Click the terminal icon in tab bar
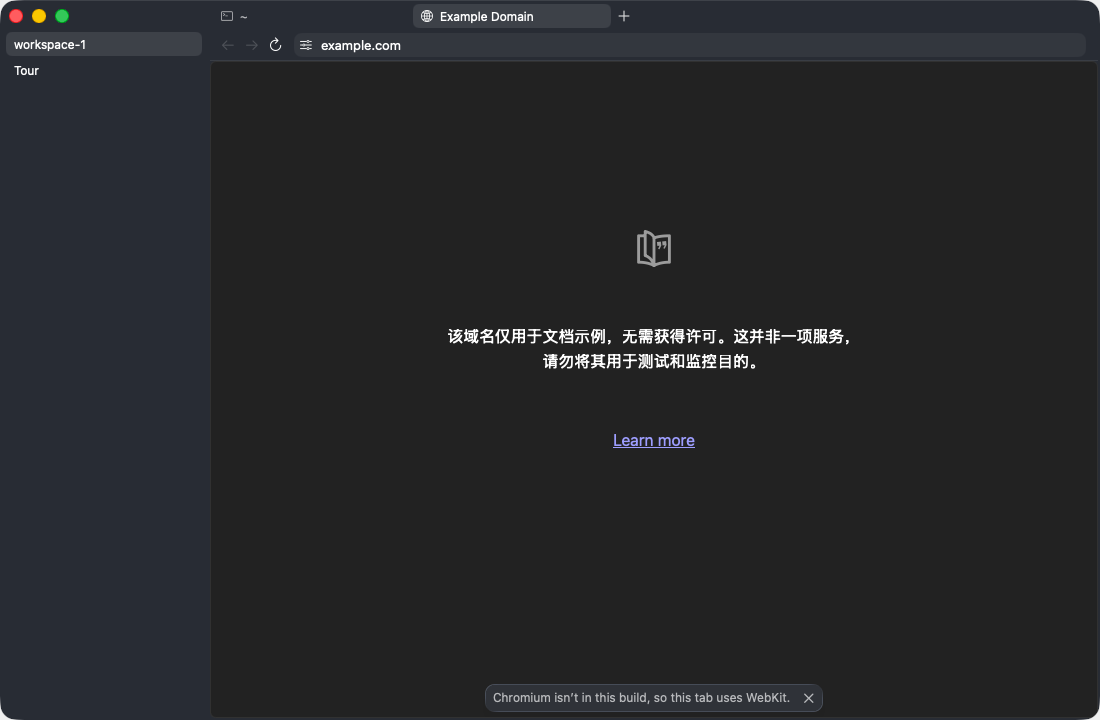Screen dimensions: 1100x720 227,16
